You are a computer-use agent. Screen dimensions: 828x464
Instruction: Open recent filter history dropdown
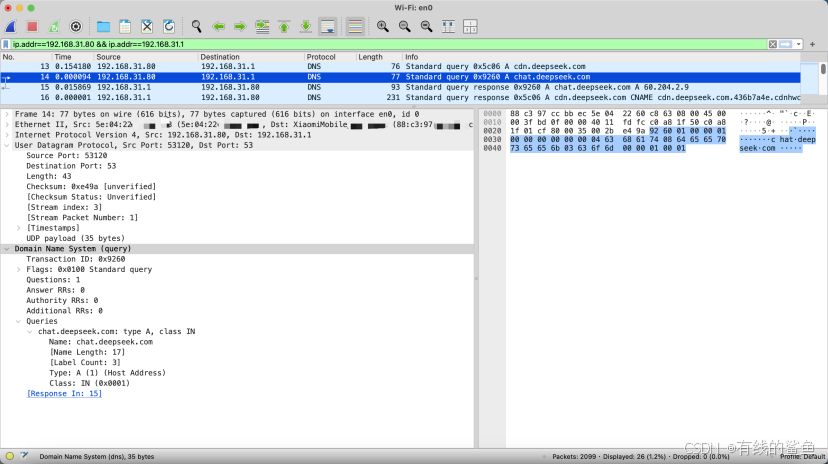tap(798, 44)
